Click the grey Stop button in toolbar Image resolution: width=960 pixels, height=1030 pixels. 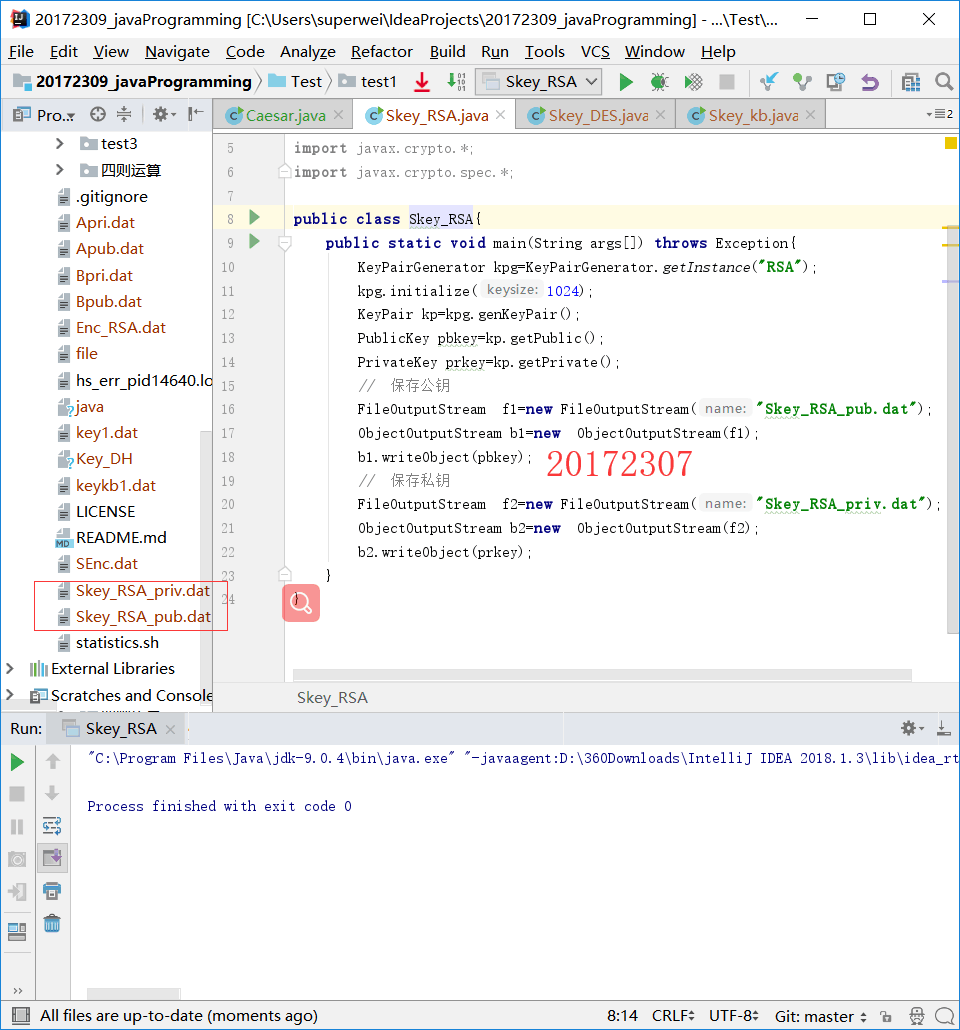point(727,82)
